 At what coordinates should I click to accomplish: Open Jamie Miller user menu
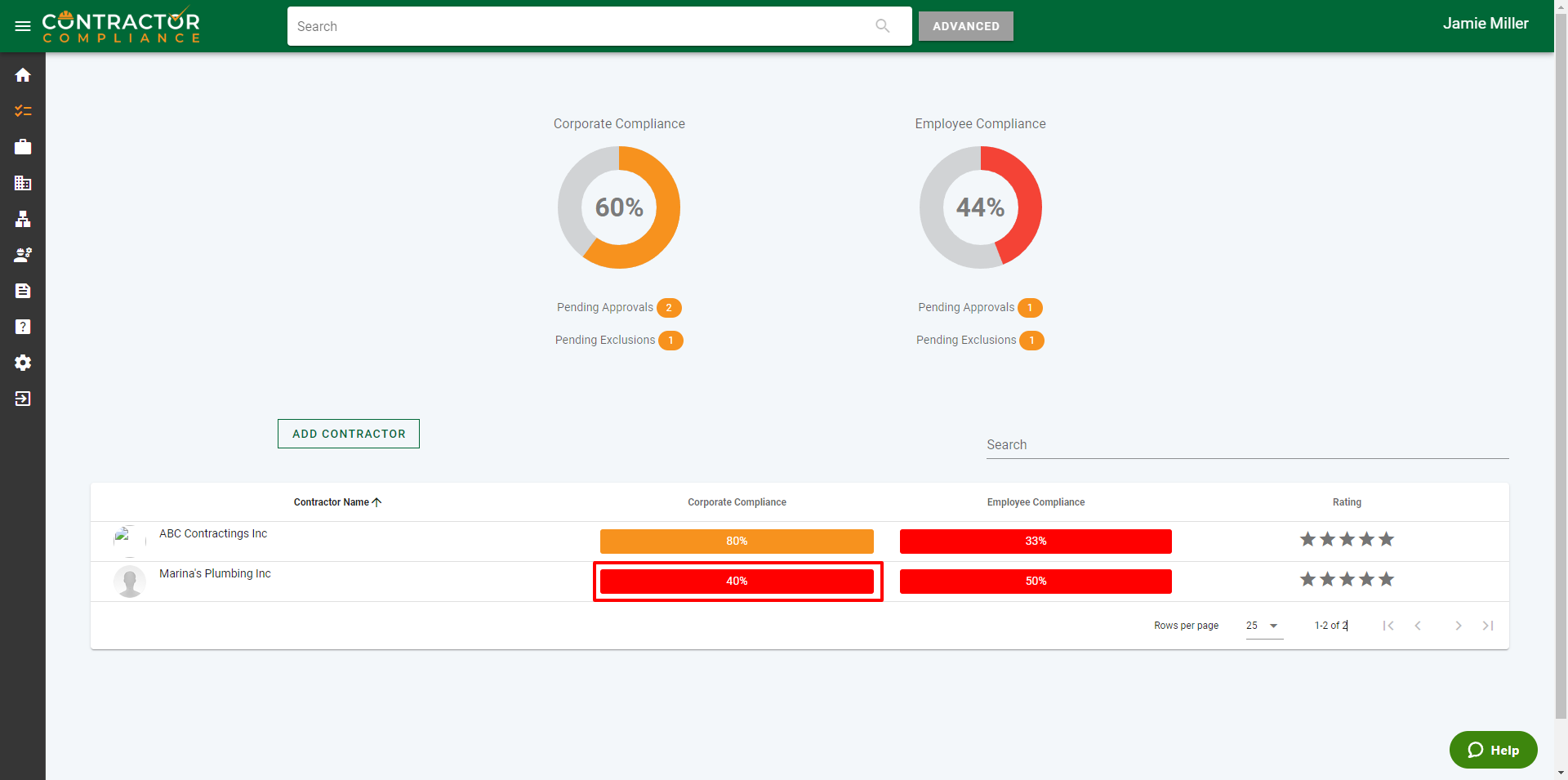tap(1485, 24)
